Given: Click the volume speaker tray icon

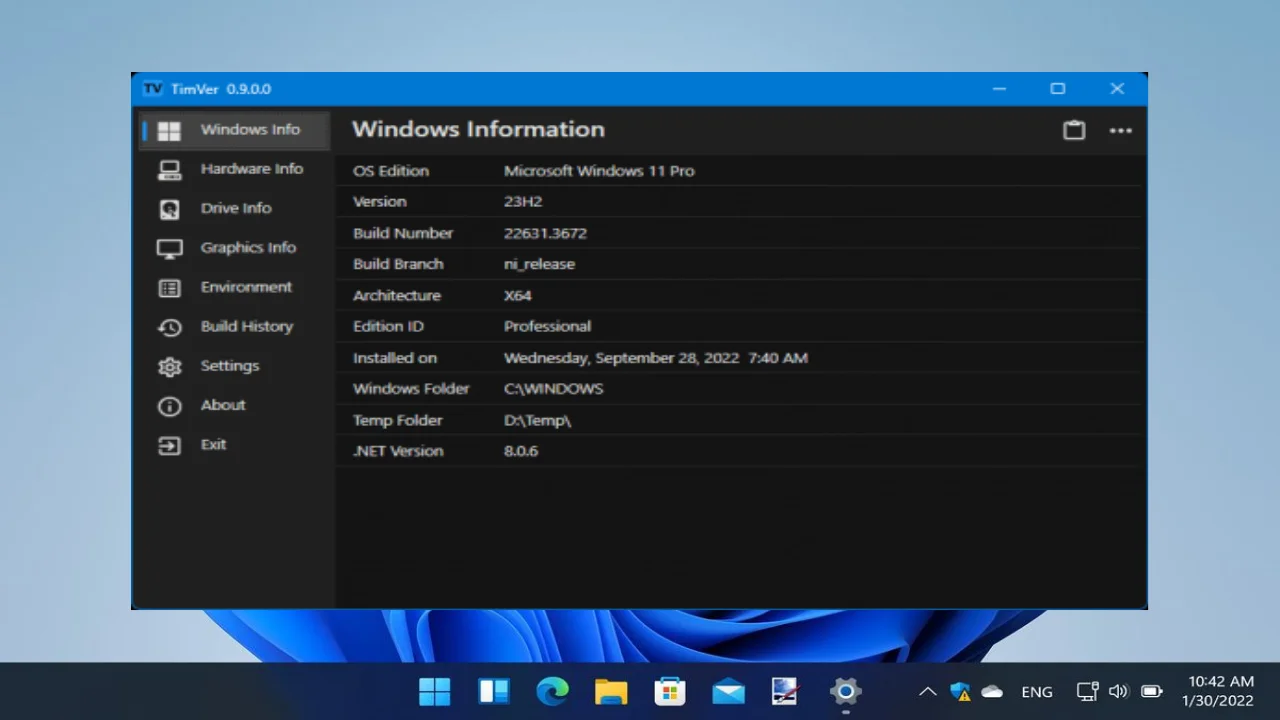Looking at the screenshot, I should 1118,691.
